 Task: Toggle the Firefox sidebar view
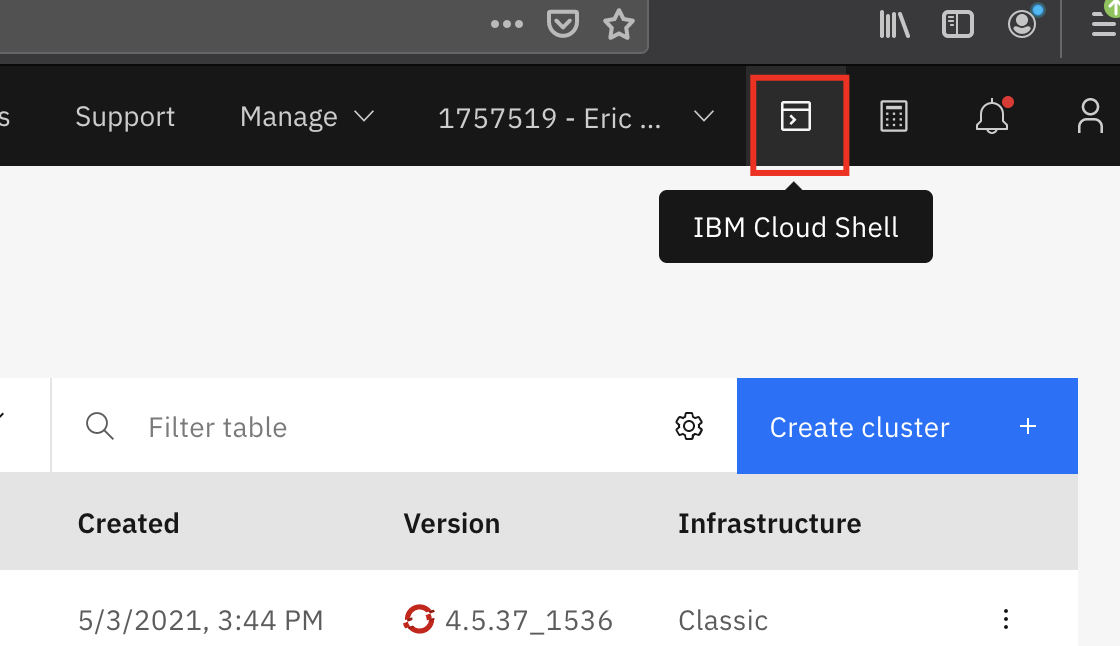[957, 24]
